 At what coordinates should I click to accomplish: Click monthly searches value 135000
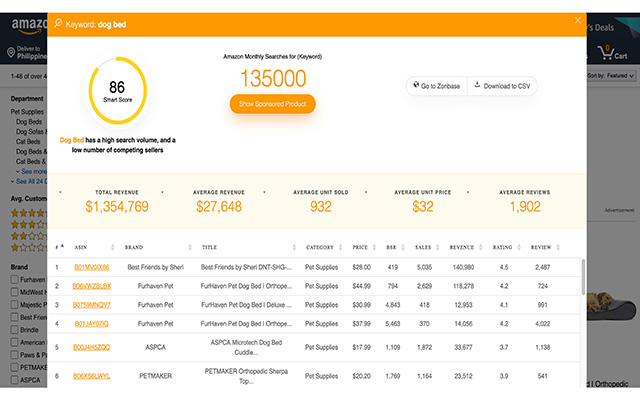click(x=273, y=78)
